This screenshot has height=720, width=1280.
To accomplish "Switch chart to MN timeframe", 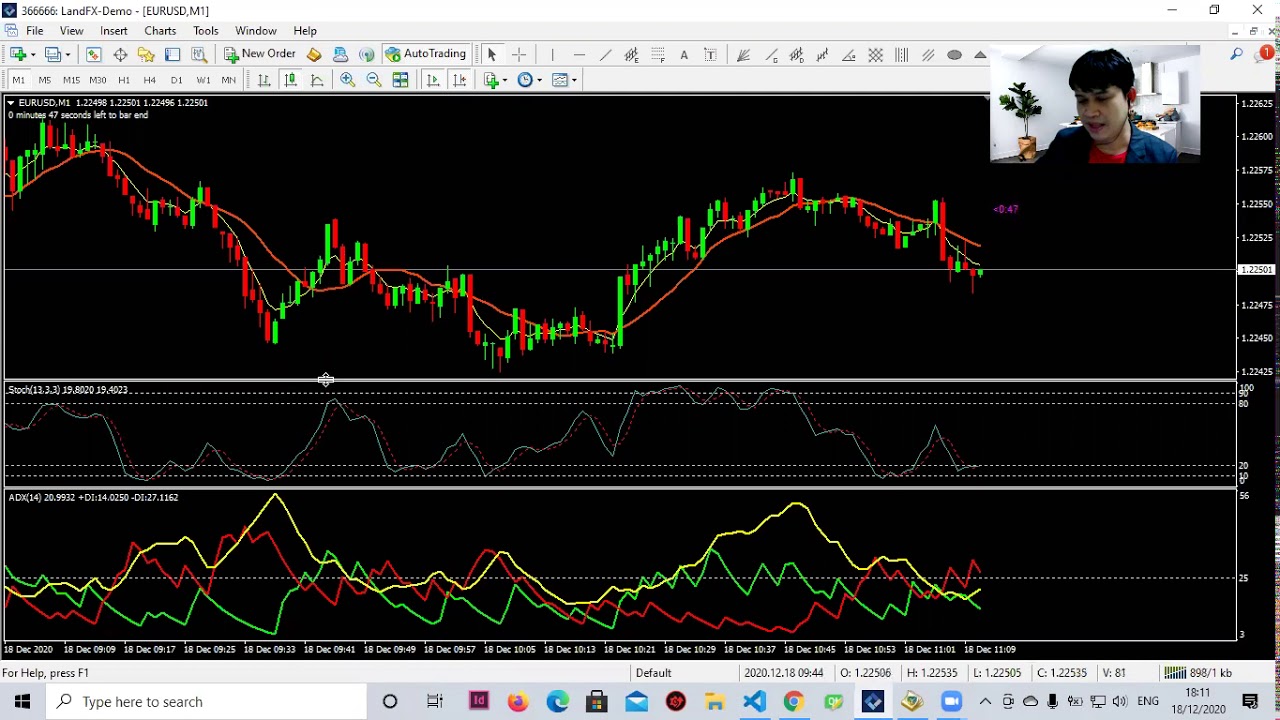I will 229,80.
